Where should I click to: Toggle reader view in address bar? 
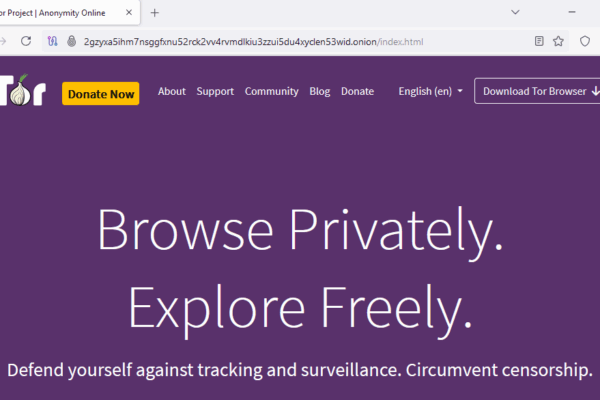point(539,41)
